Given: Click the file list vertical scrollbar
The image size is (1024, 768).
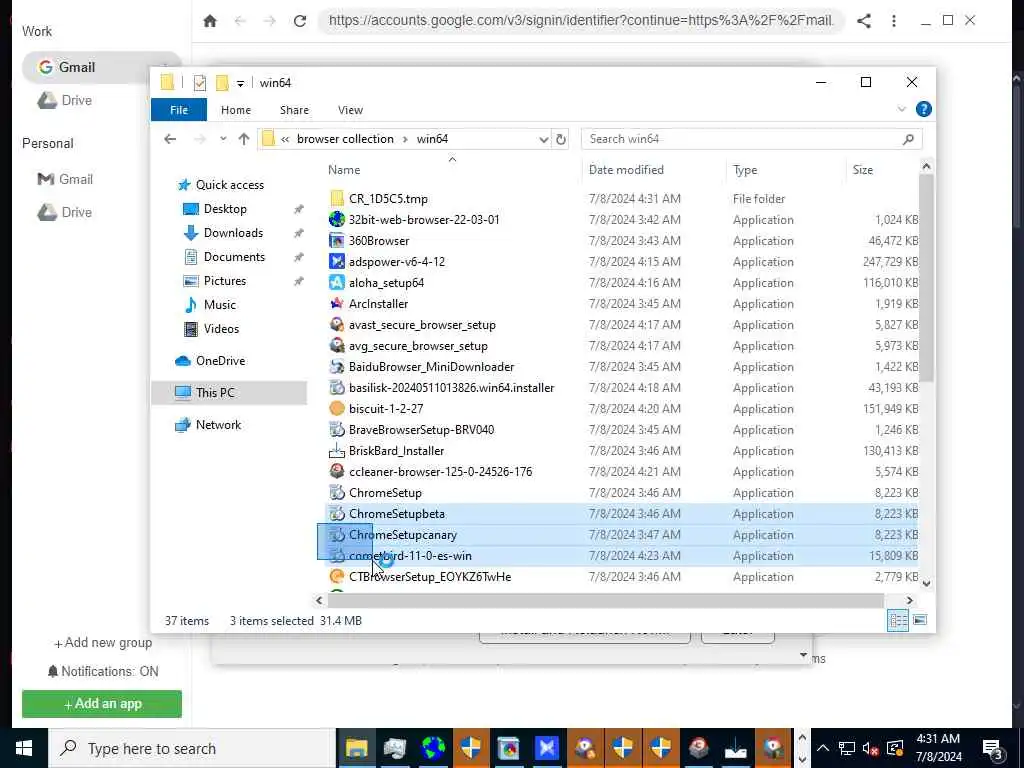Looking at the screenshot, I should [x=926, y=278].
